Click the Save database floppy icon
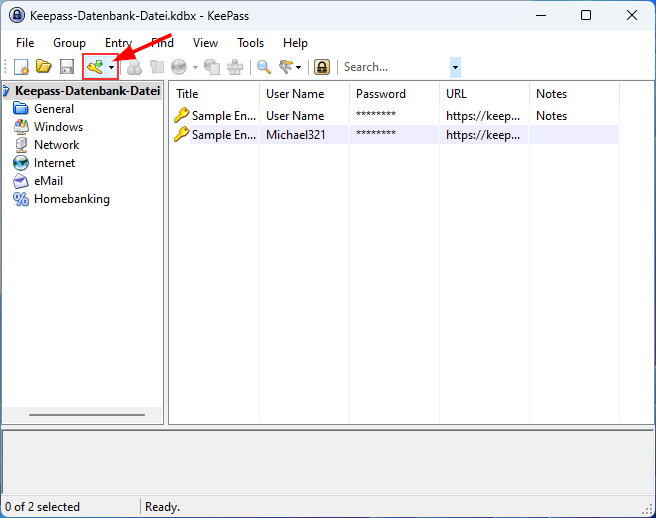Viewport: 656px width, 518px height. (67, 67)
